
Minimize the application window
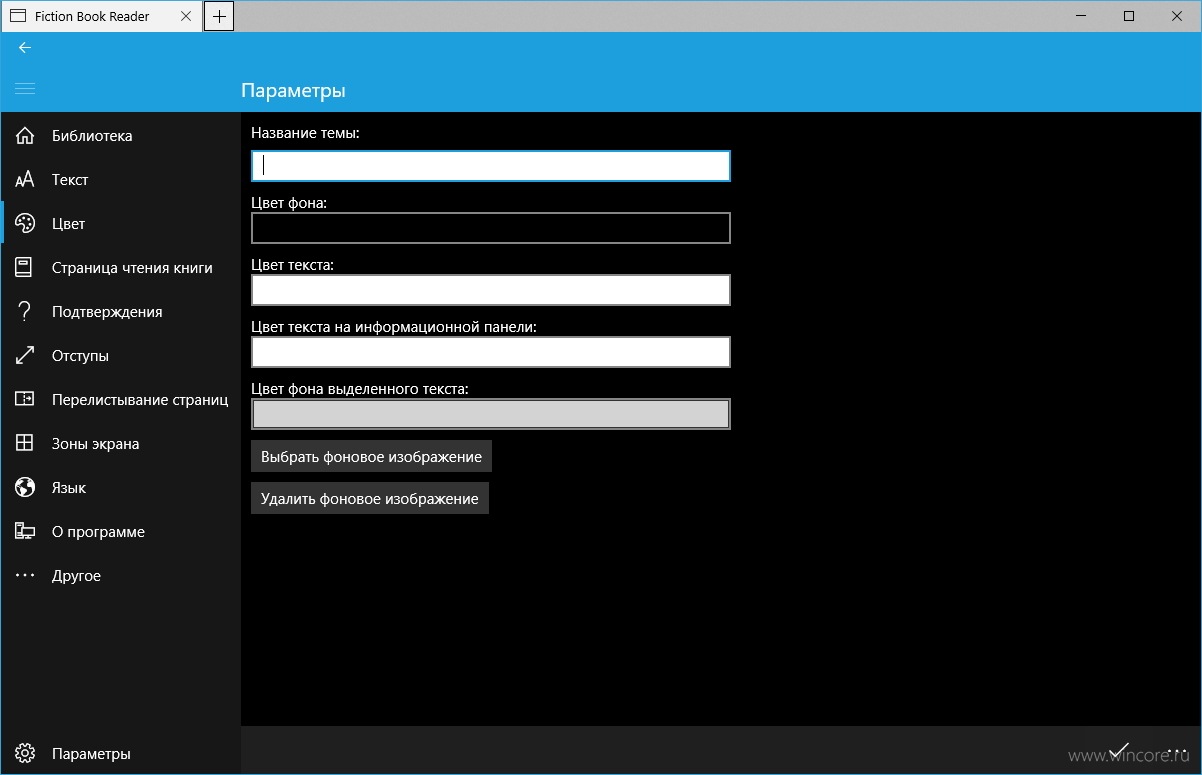tap(1083, 16)
